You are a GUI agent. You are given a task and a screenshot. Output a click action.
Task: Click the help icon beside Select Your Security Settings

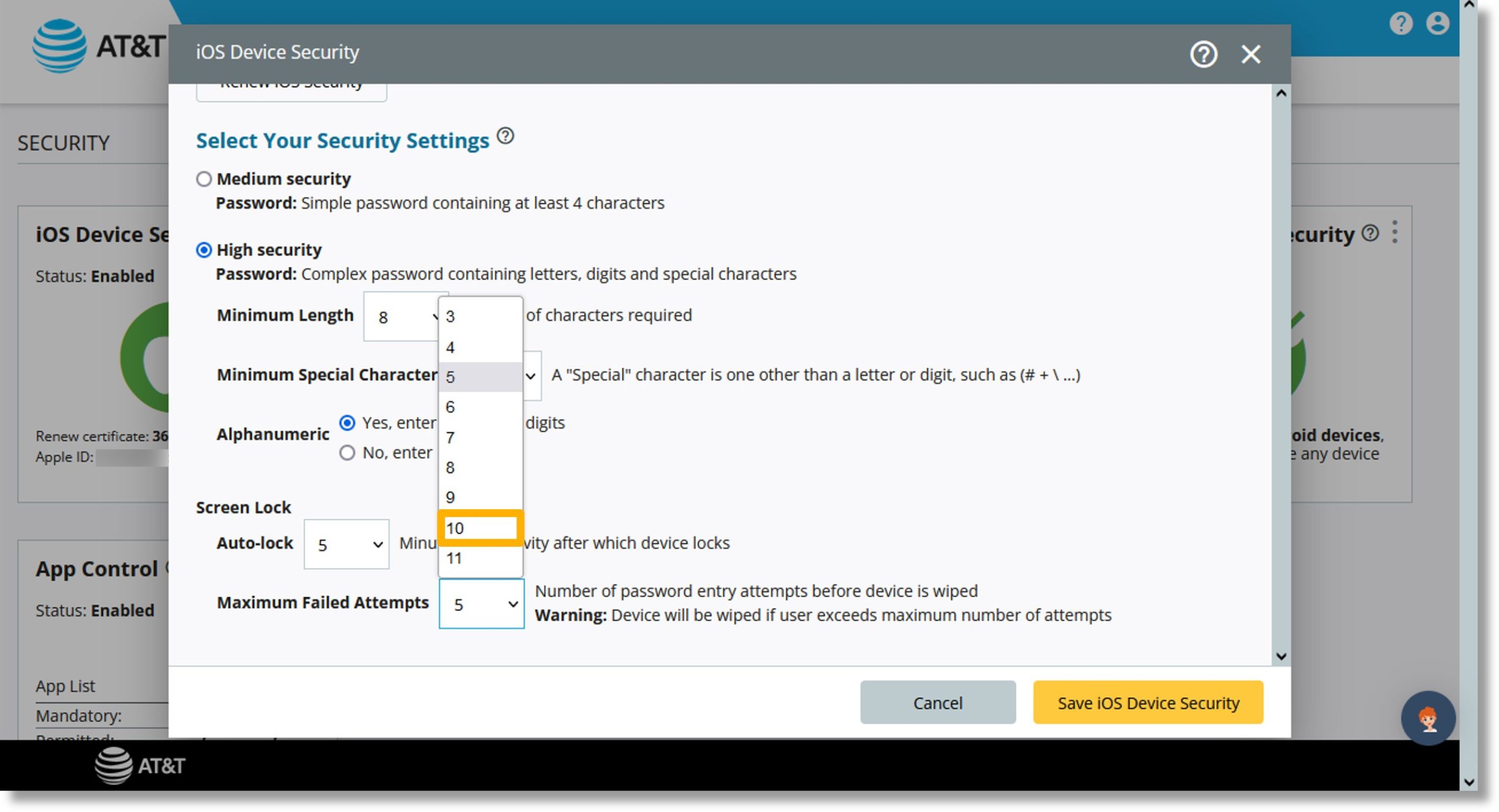pyautogui.click(x=505, y=136)
